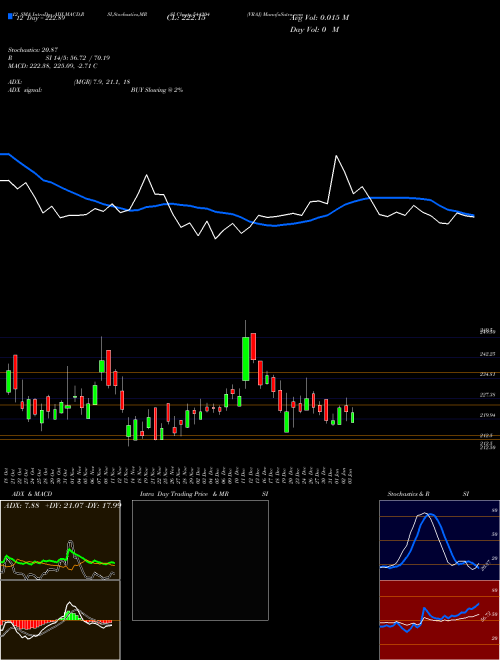Click the blue-background Stochastics chart panel
The image size is (500, 660).
pyautogui.click(x=439, y=540)
